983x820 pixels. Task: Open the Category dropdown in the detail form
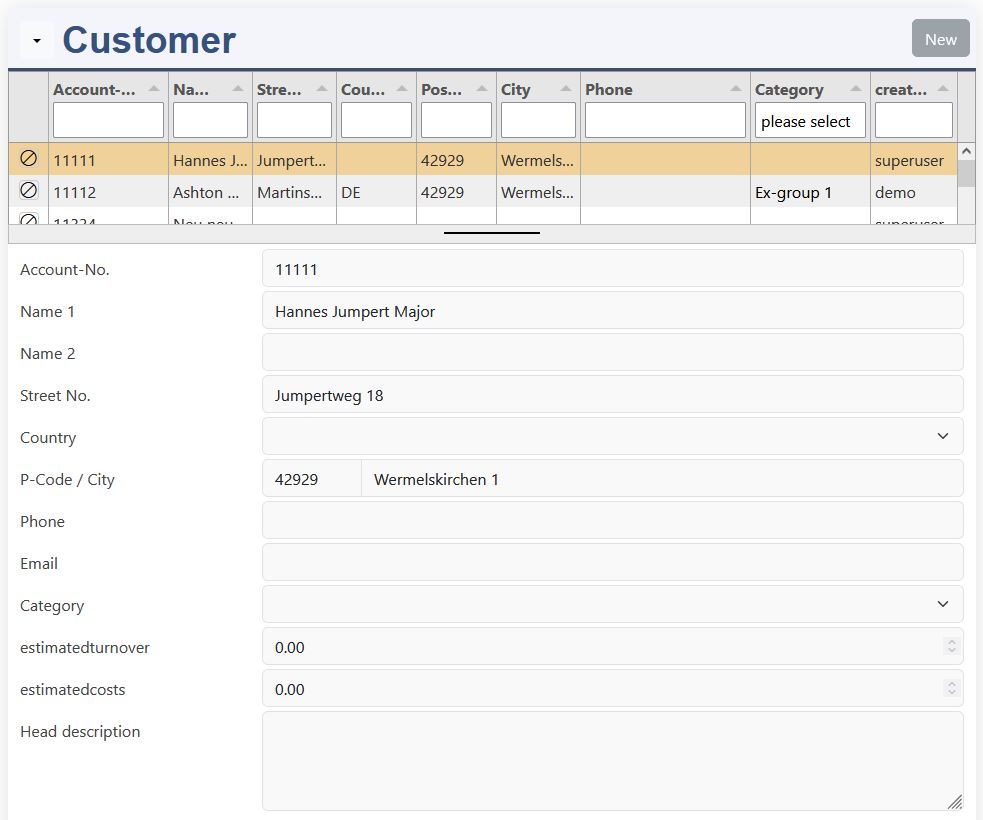(x=941, y=604)
